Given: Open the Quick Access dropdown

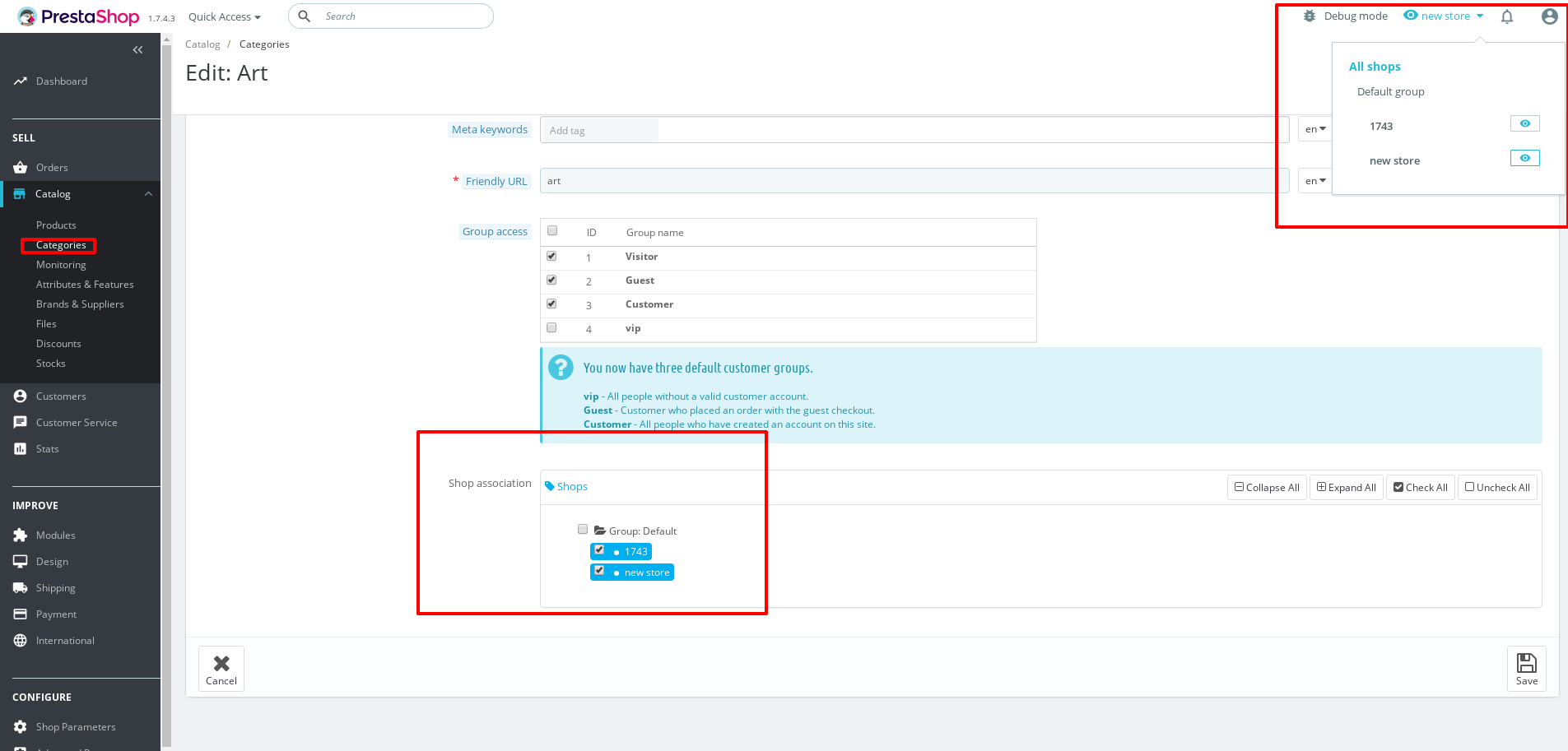Looking at the screenshot, I should pyautogui.click(x=225, y=17).
